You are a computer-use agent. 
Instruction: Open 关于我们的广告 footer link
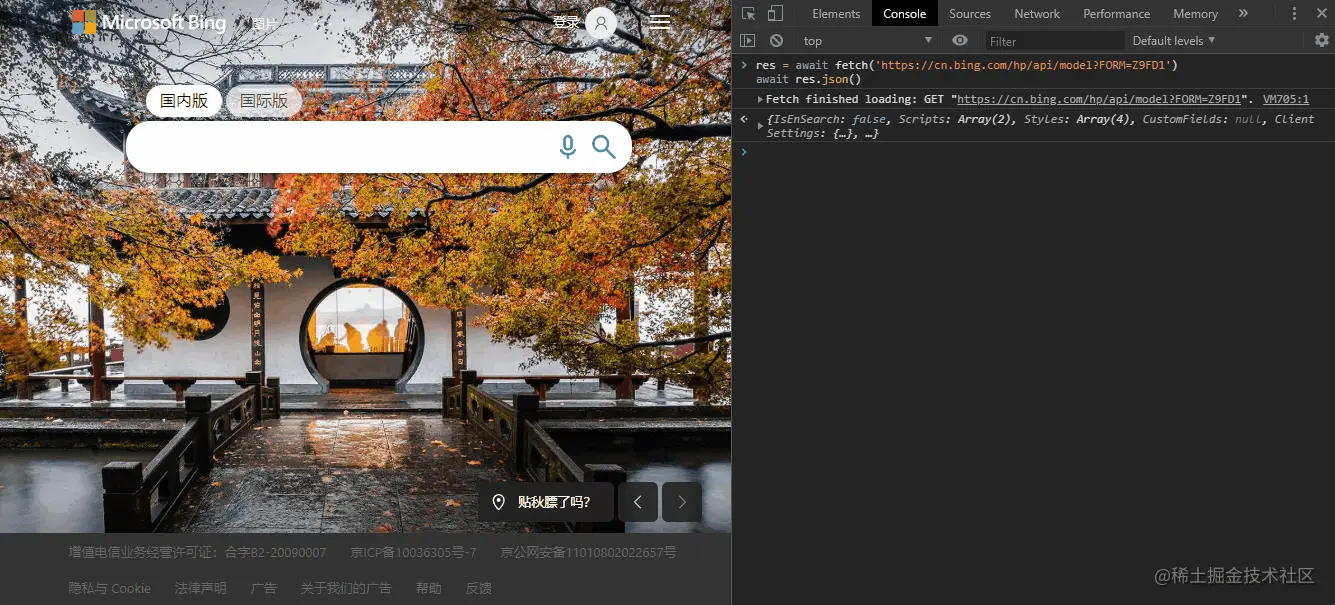click(346, 588)
